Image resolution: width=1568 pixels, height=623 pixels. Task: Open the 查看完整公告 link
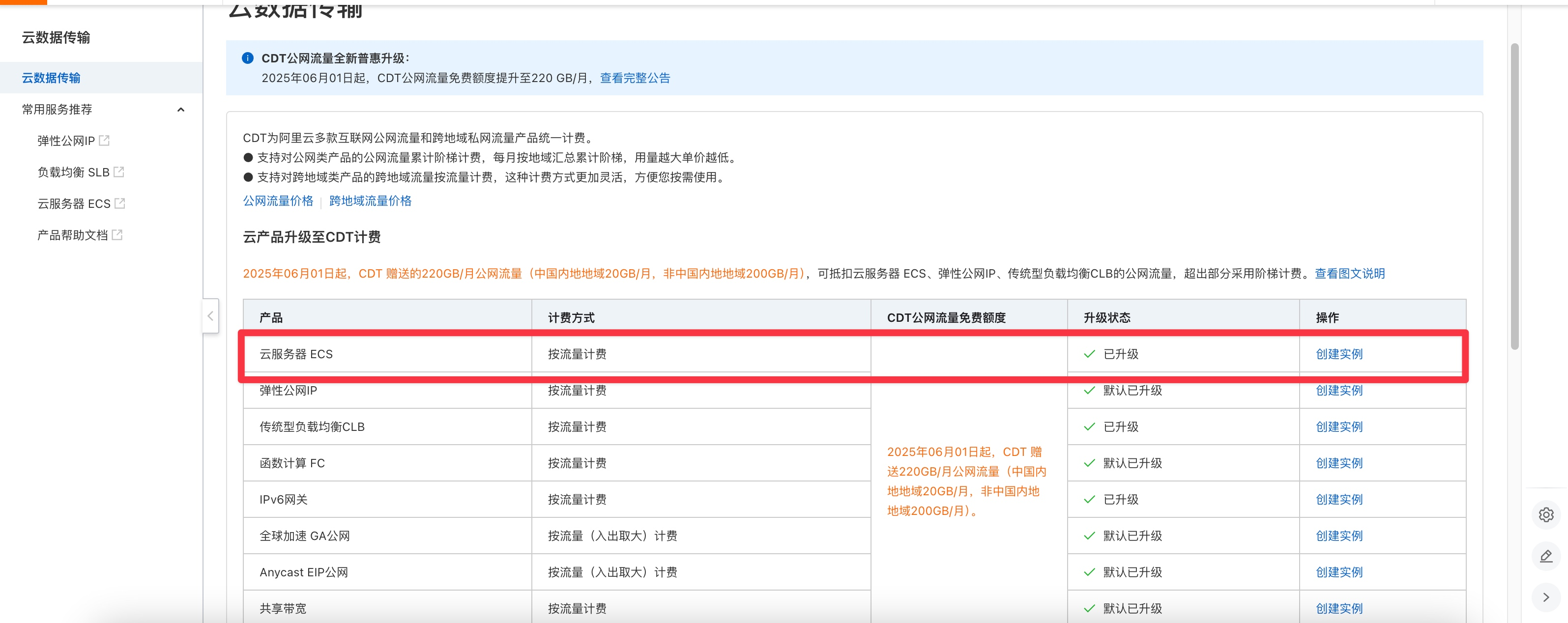tap(634, 78)
